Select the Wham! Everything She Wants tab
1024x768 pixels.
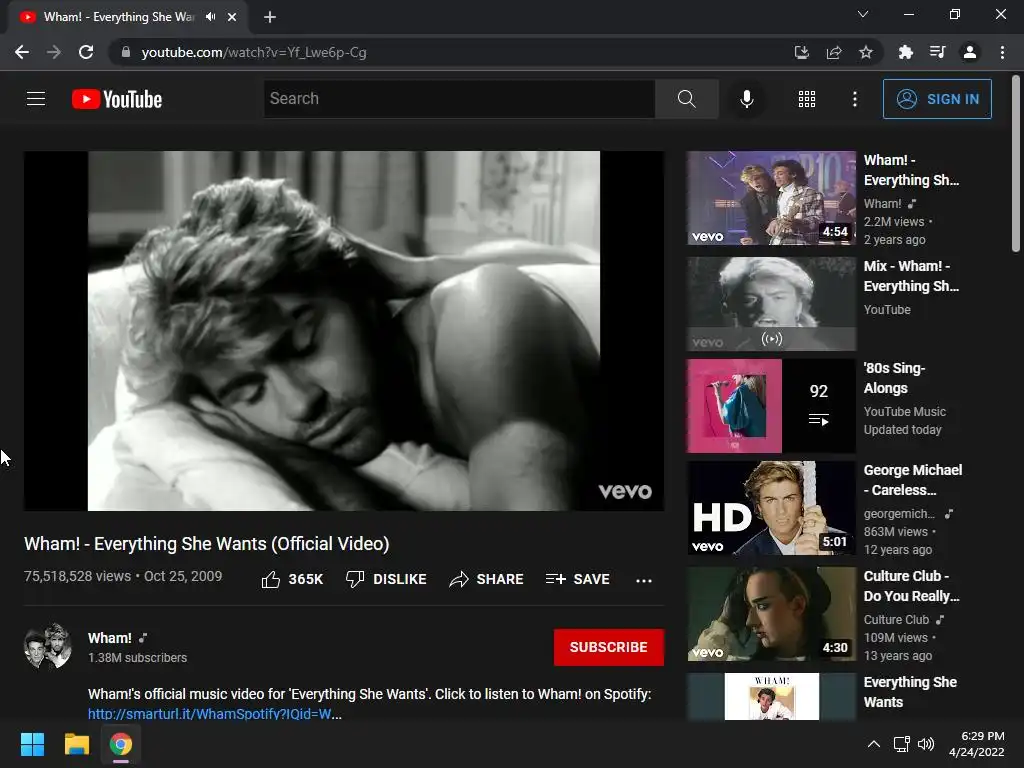pyautogui.click(x=119, y=17)
